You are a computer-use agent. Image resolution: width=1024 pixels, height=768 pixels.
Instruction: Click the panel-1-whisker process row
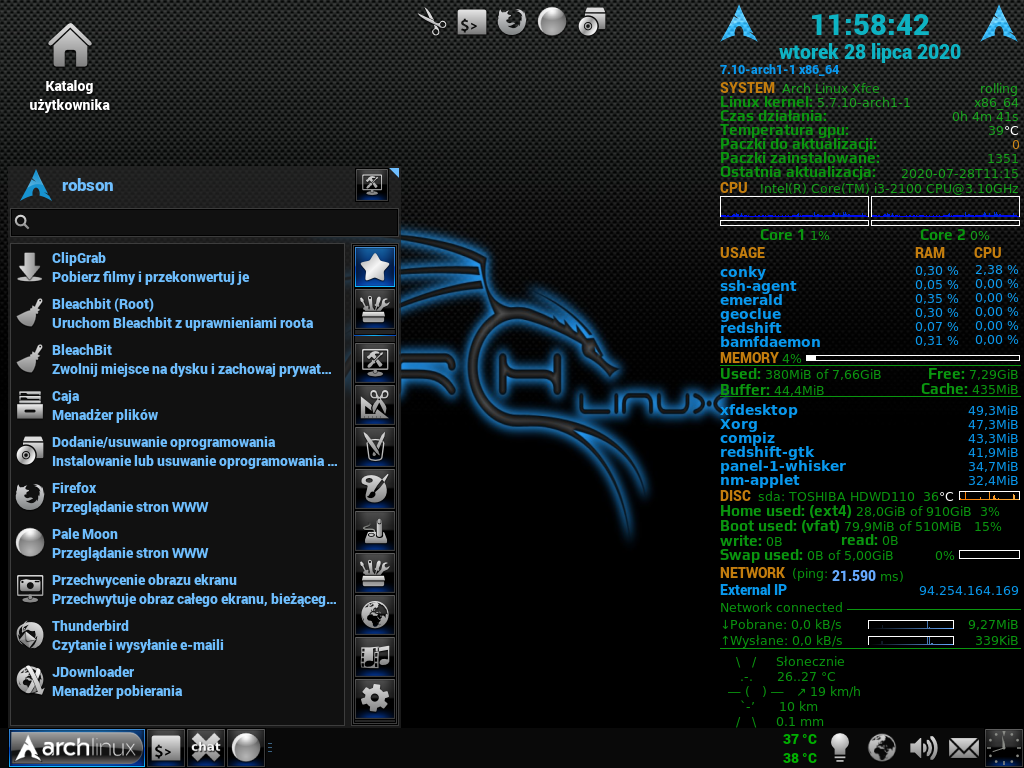(x=869, y=466)
